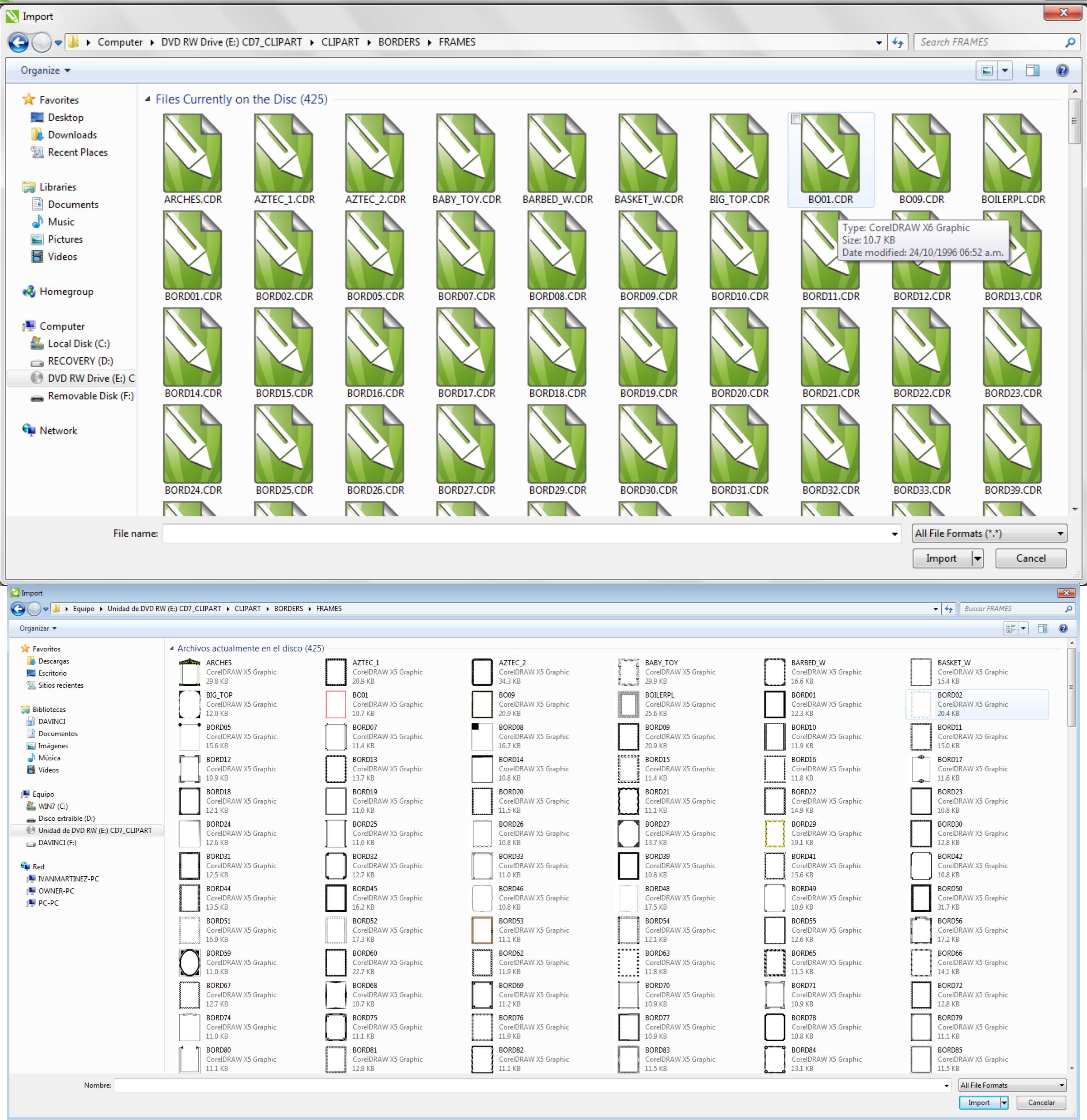This screenshot has height=1120, width=1087.
Task: Collapse the 'Files Currently on the Disc' group
Action: [x=147, y=99]
